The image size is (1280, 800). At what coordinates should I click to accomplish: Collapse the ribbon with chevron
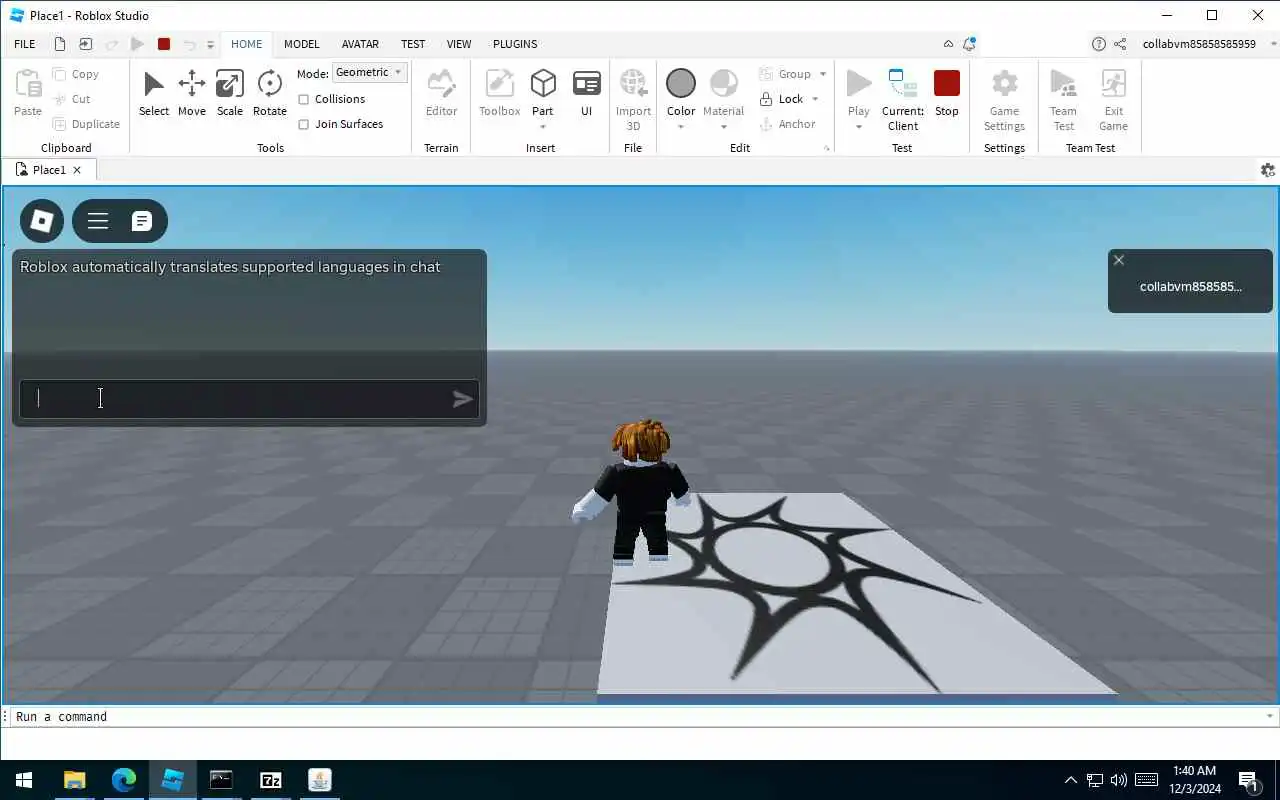(948, 44)
